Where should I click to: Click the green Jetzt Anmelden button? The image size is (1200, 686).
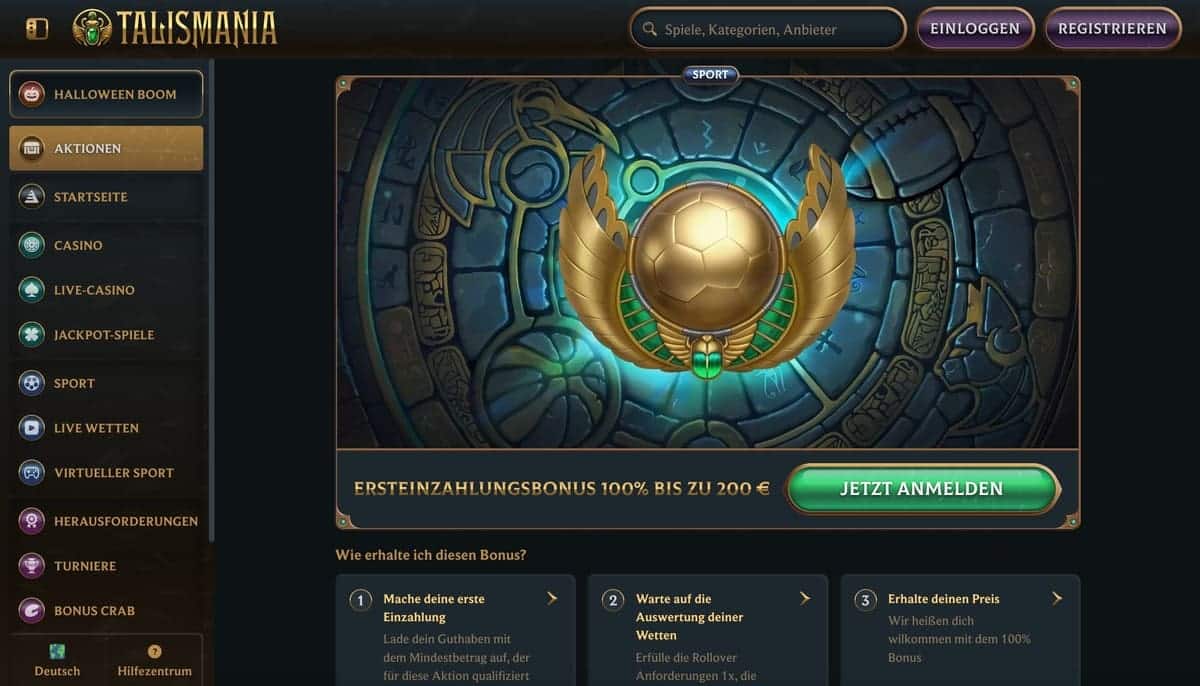click(x=922, y=489)
